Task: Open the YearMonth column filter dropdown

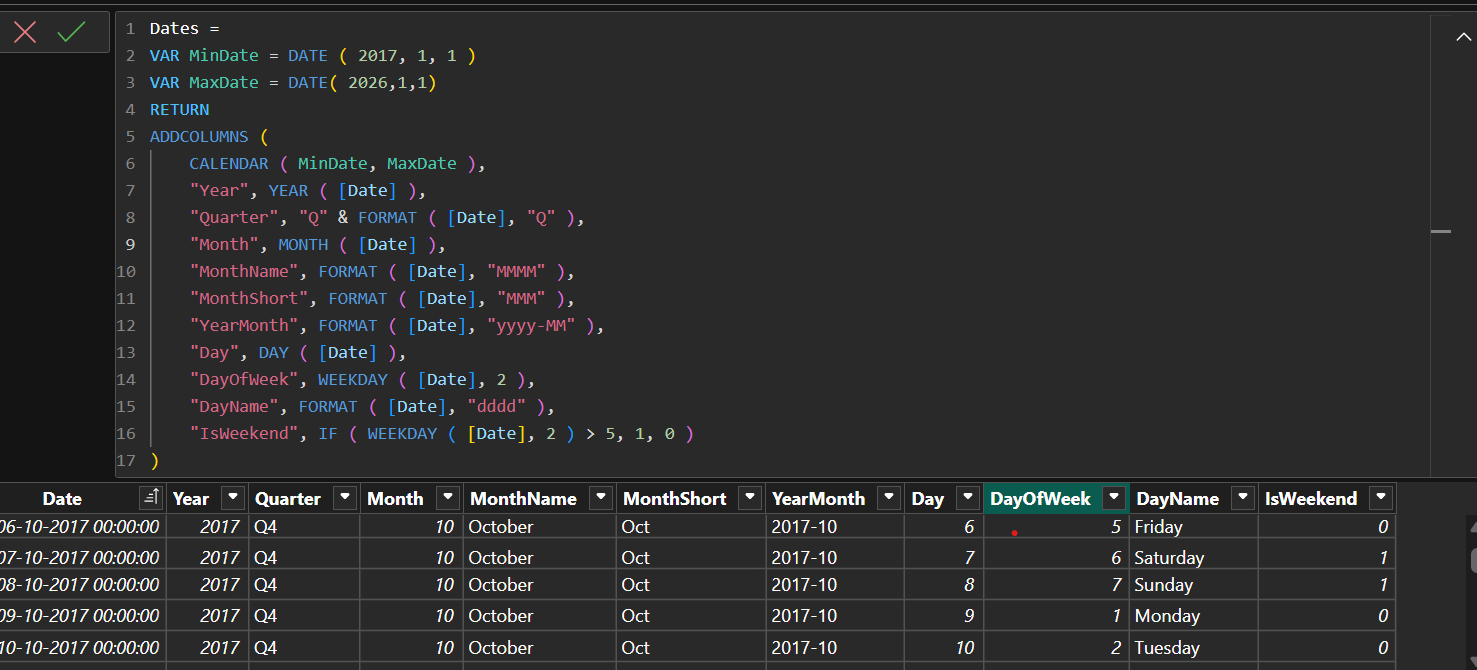Action: coord(887,498)
